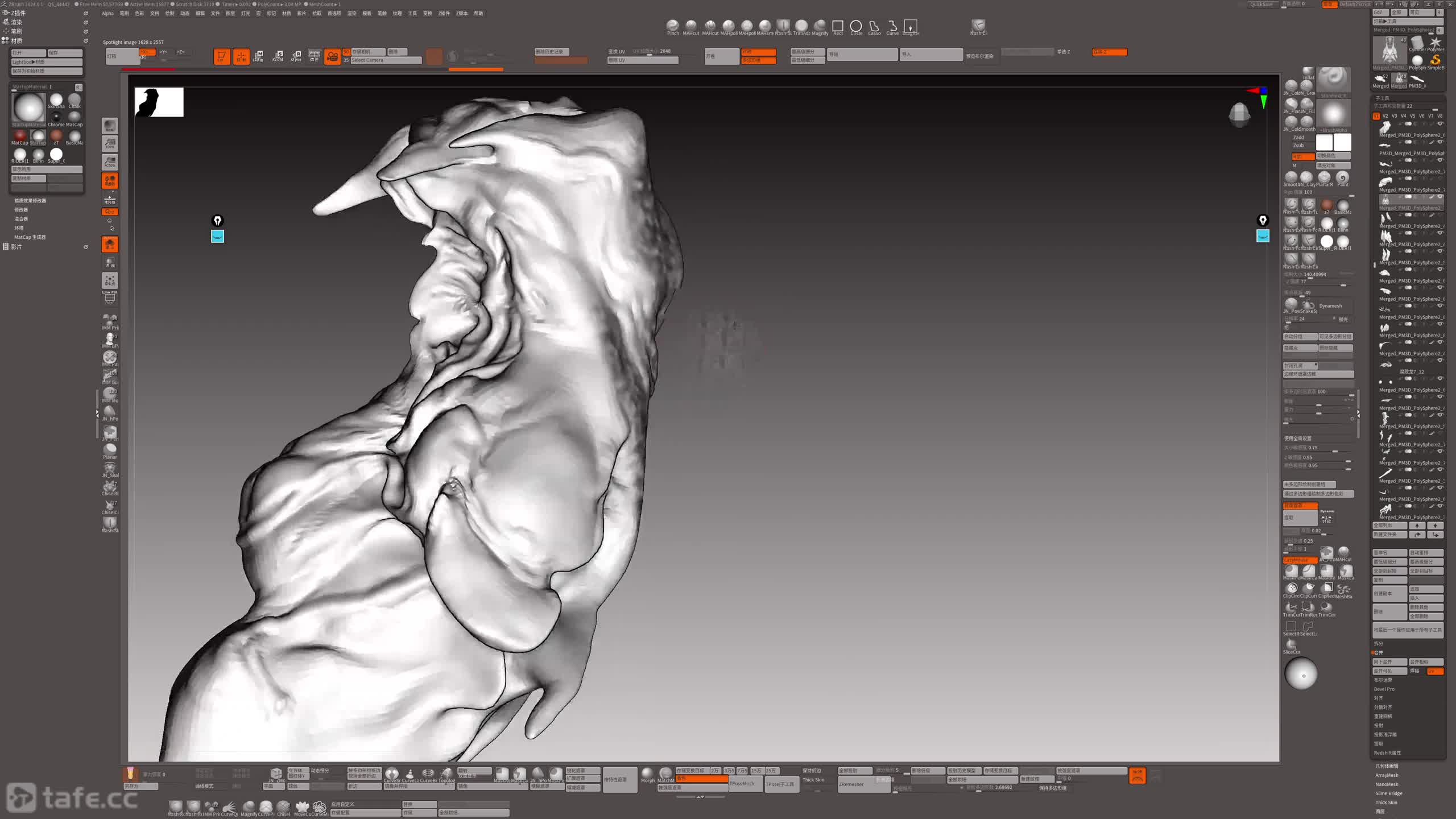The width and height of the screenshot is (1456, 819).
Task: Switch to the V2 subtool tab
Action: click(1385, 116)
